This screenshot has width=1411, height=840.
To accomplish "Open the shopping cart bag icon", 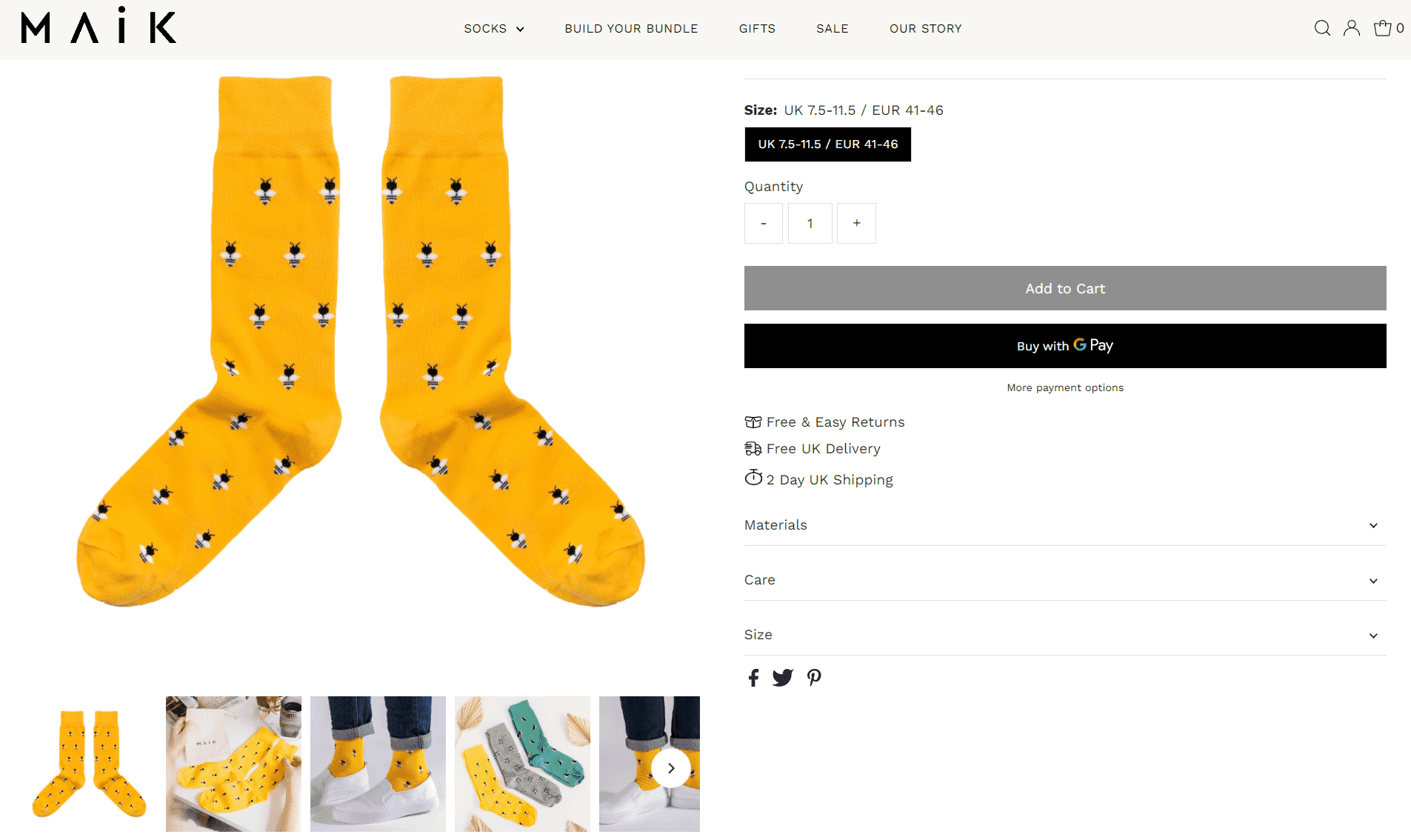I will coord(1383,28).
